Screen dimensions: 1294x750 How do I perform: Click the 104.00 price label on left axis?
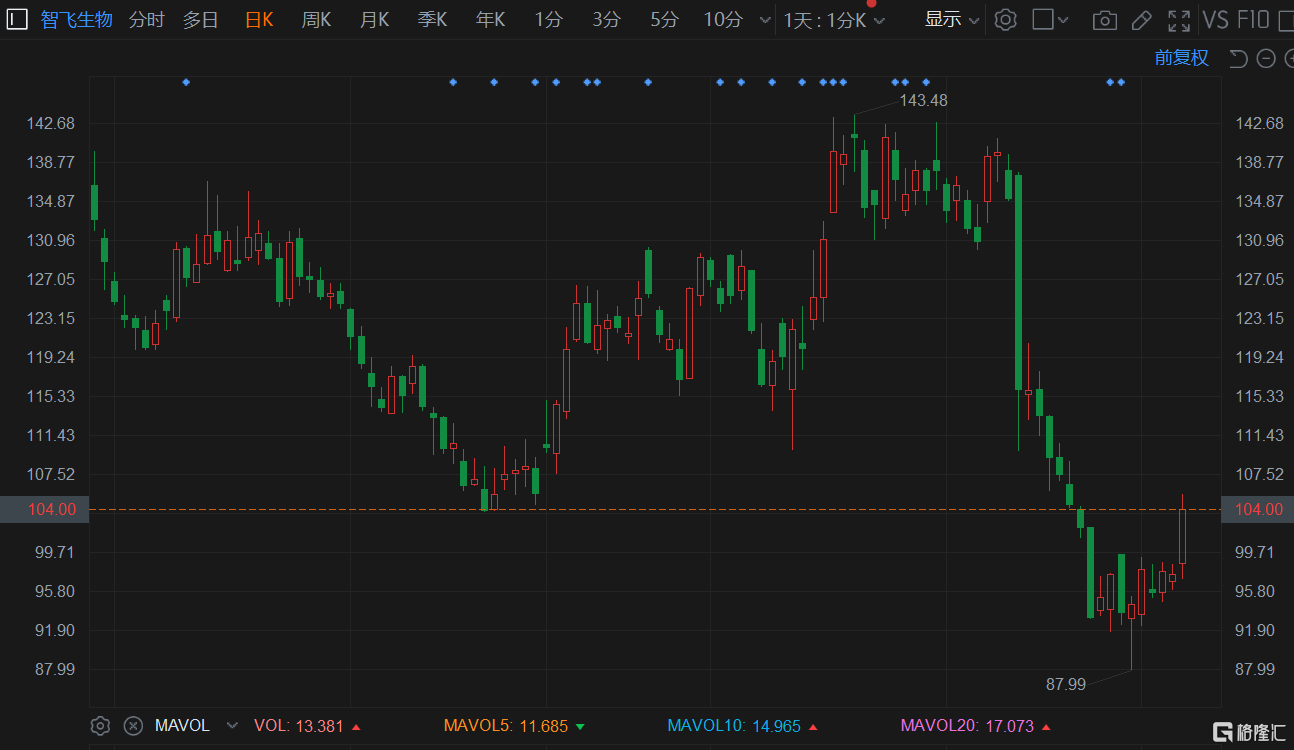tap(52, 509)
